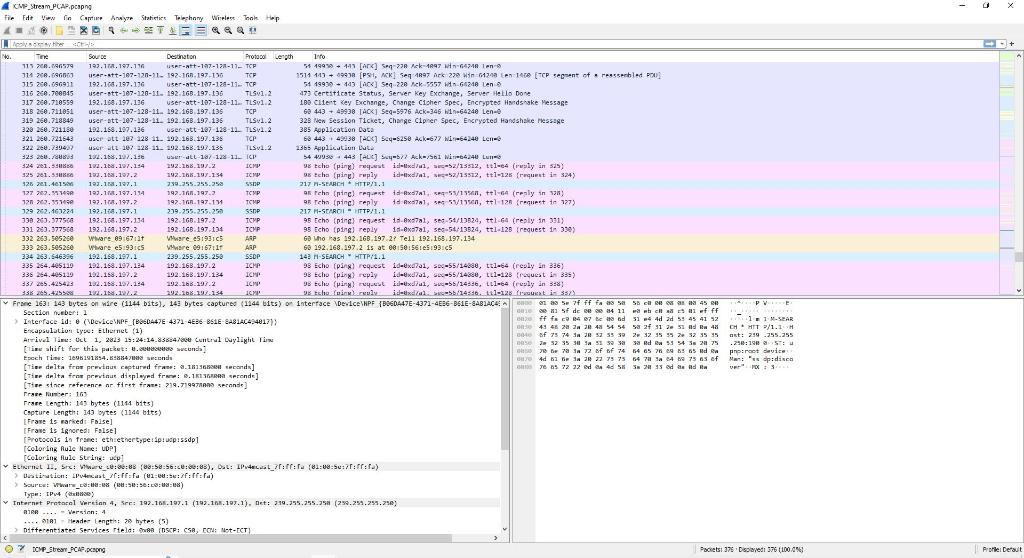
Task: Open the Capture menu
Action: (91, 18)
